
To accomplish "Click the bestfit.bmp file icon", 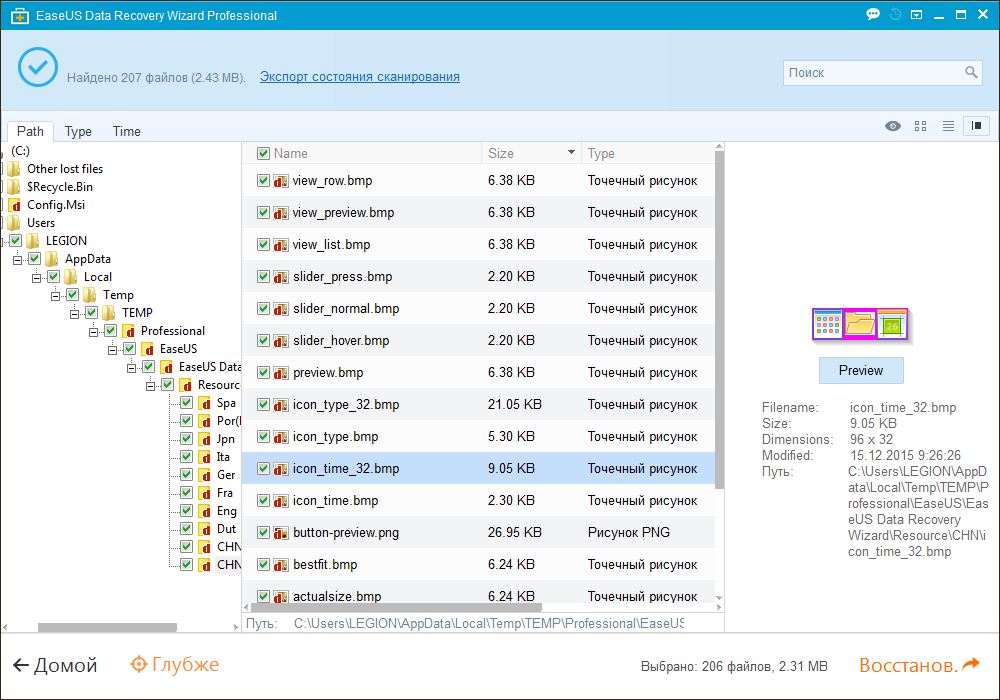I will [281, 565].
